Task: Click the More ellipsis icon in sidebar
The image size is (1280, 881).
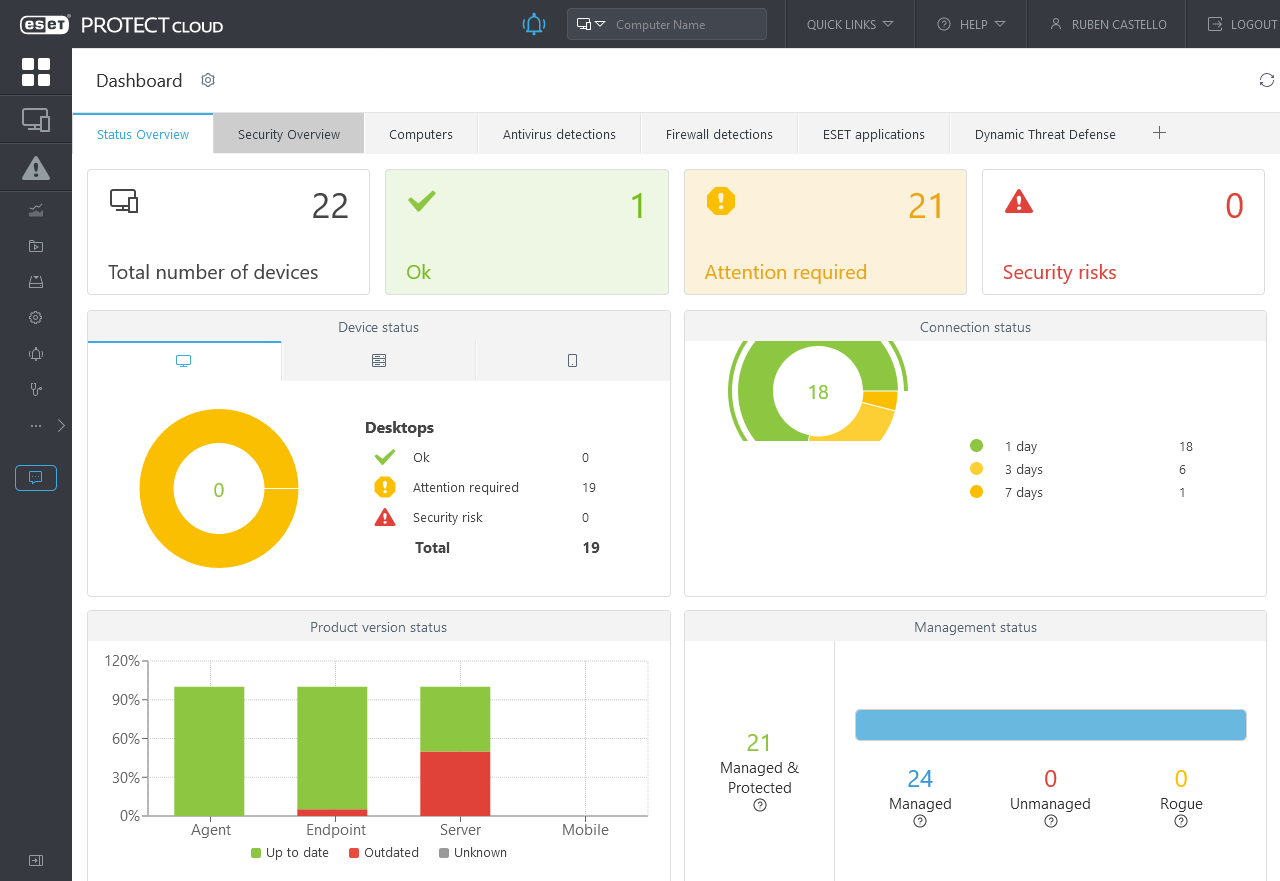Action: click(36, 426)
